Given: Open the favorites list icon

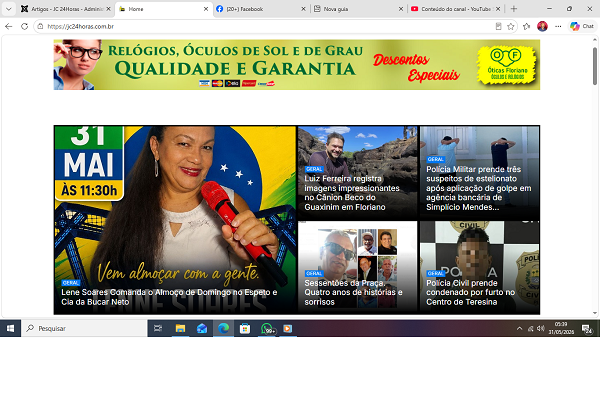Looking at the screenshot, I should (527, 26).
